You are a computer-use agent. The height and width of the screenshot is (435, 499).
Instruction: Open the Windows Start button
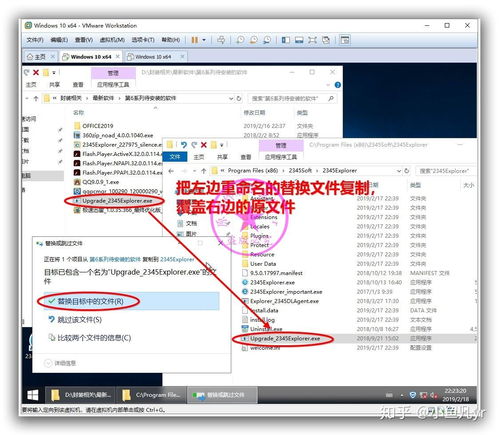(33, 395)
